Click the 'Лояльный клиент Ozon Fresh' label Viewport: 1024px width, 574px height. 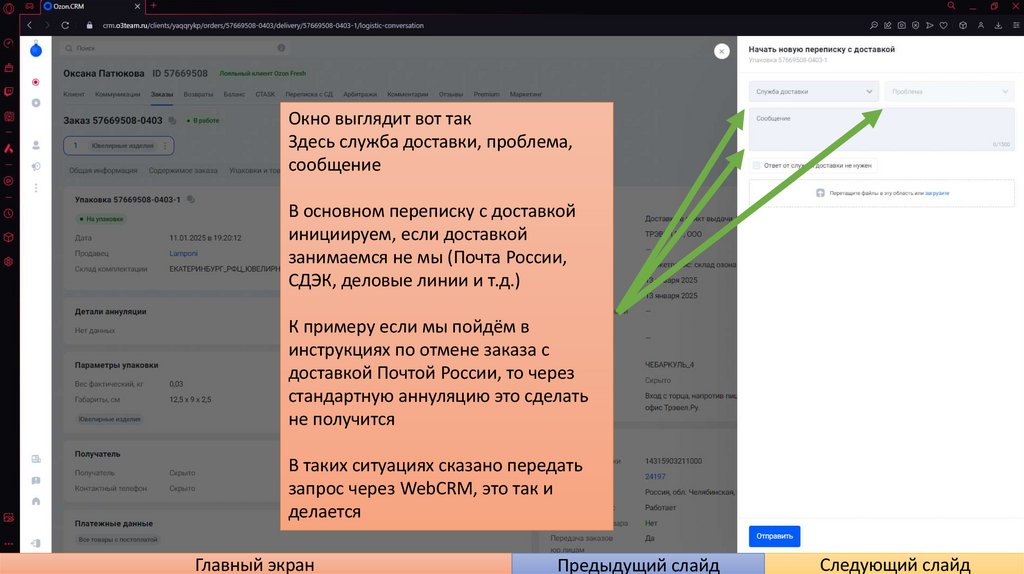pyautogui.click(x=263, y=73)
